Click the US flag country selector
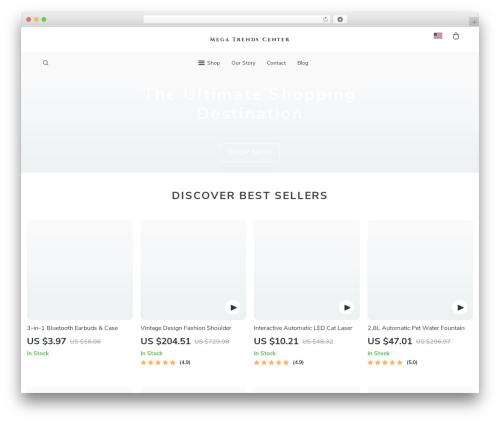This screenshot has height=423, width=500. 438,36
